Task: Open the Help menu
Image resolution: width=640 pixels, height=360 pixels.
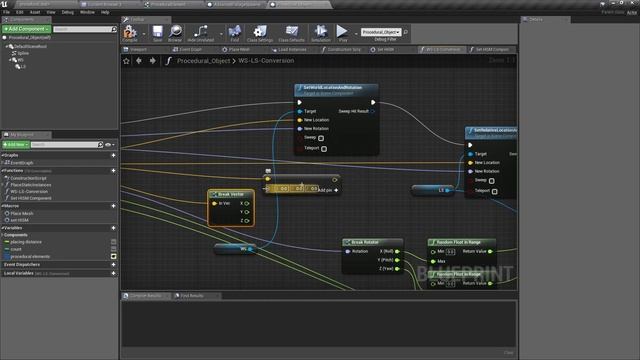Action: point(105,12)
